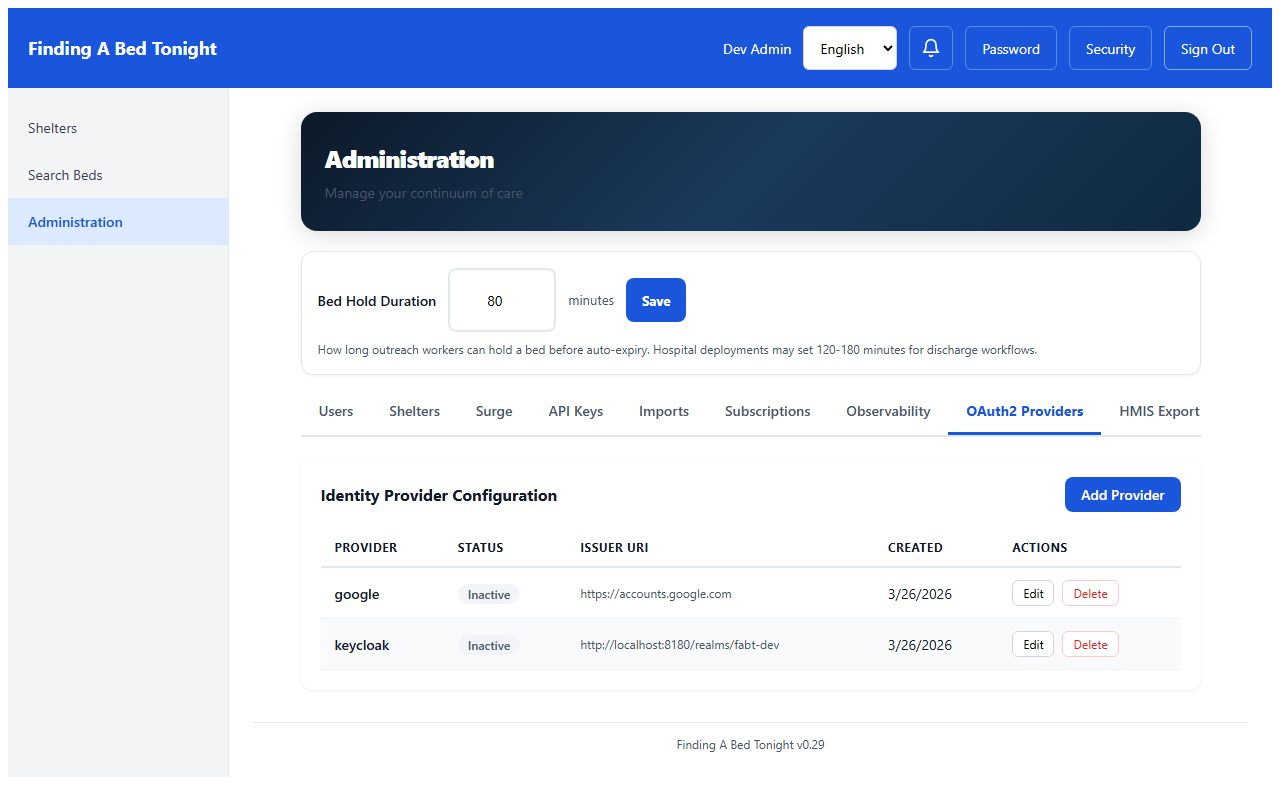Switch to the Surge tab

[x=493, y=411]
